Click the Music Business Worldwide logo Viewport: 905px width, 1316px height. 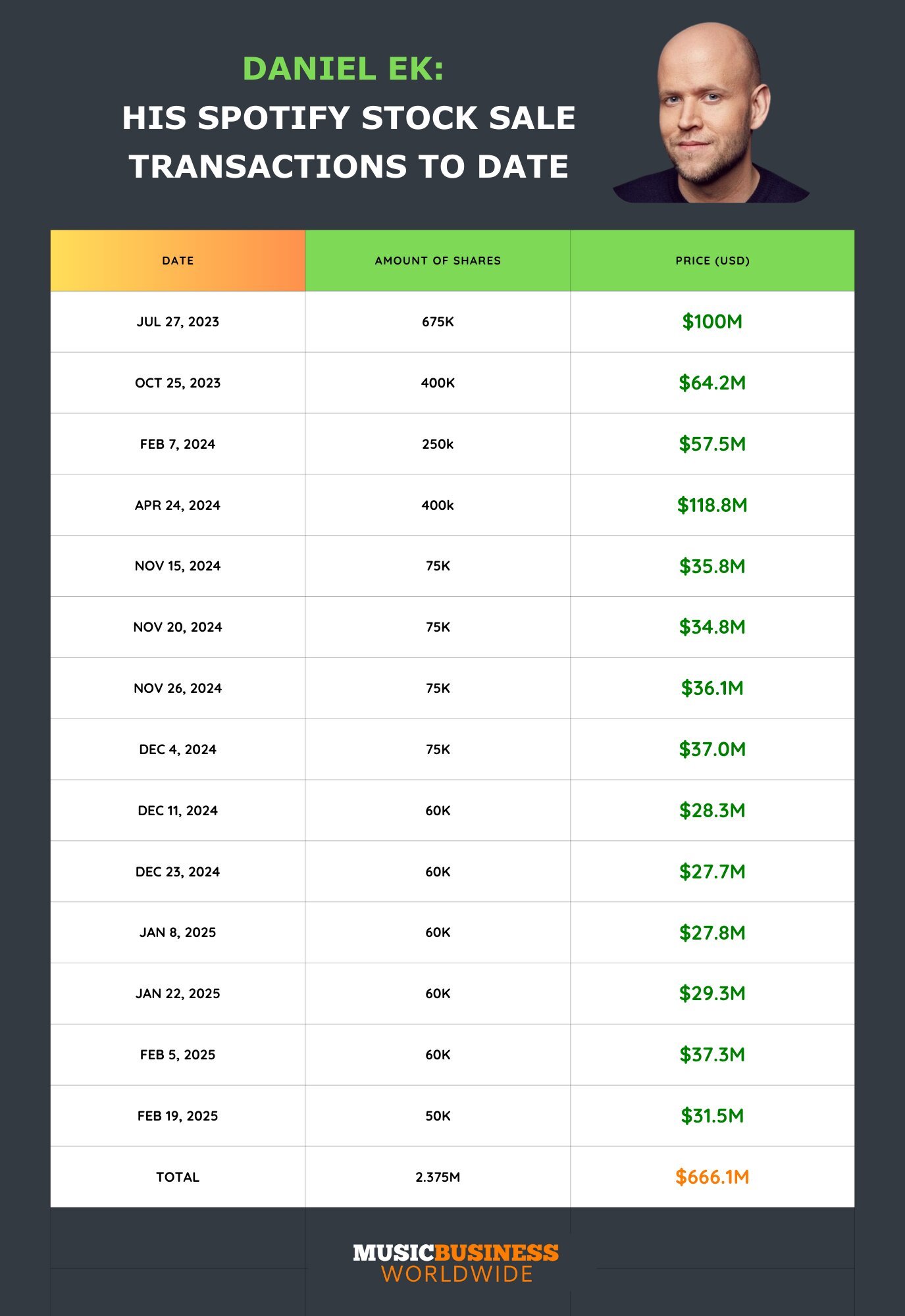click(455, 1263)
